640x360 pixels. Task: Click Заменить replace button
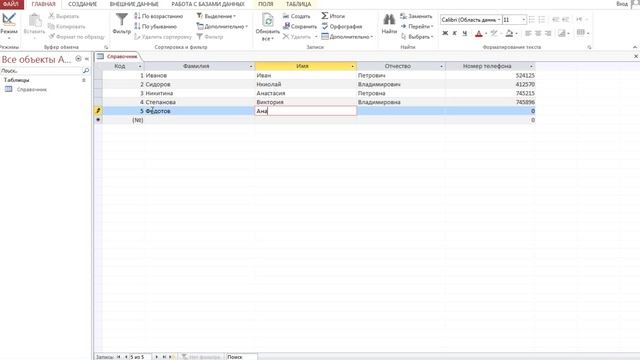[x=416, y=16]
